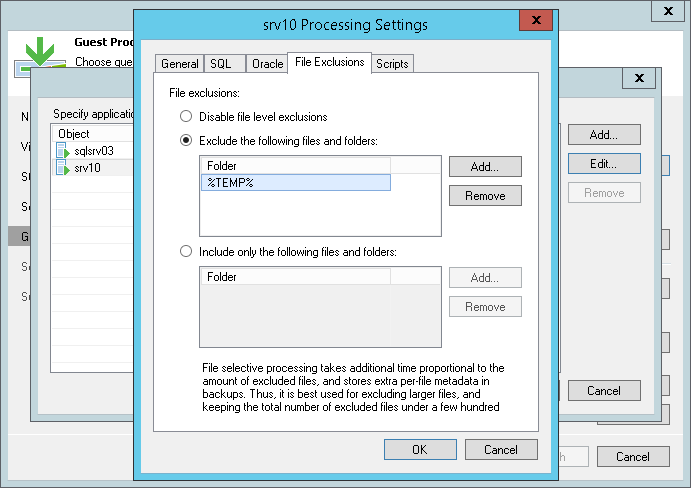Click the disabled Remove button for inclusions
Viewport: 691px width, 488px height.
[x=485, y=306]
